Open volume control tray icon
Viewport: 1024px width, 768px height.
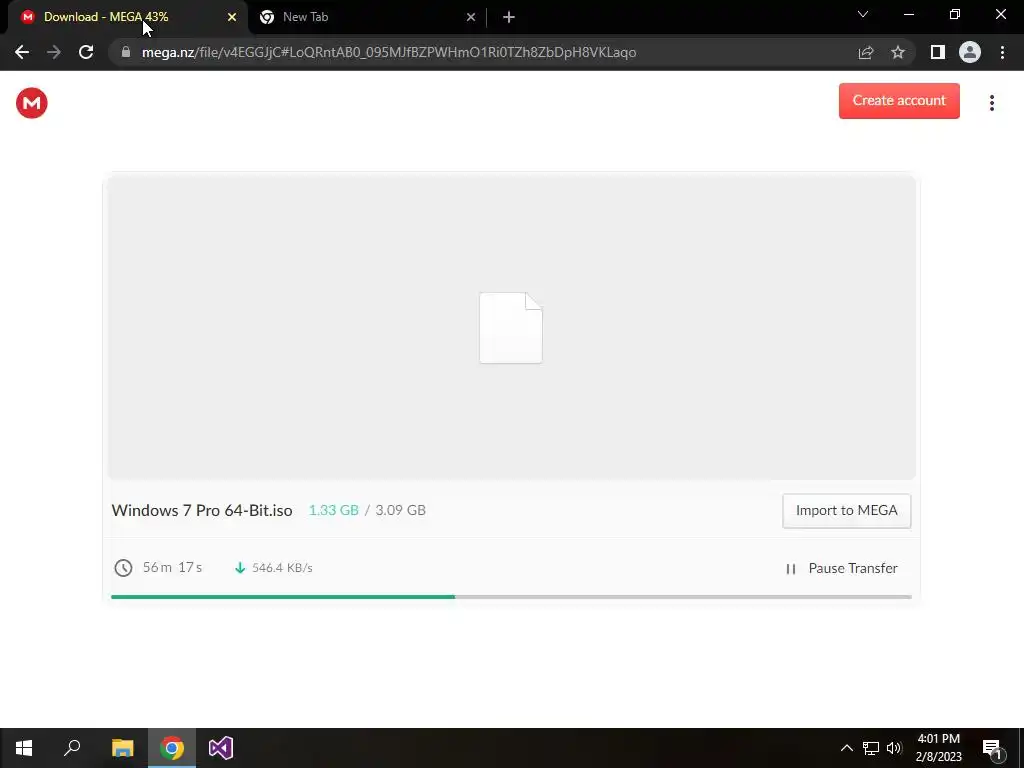pyautogui.click(x=894, y=748)
